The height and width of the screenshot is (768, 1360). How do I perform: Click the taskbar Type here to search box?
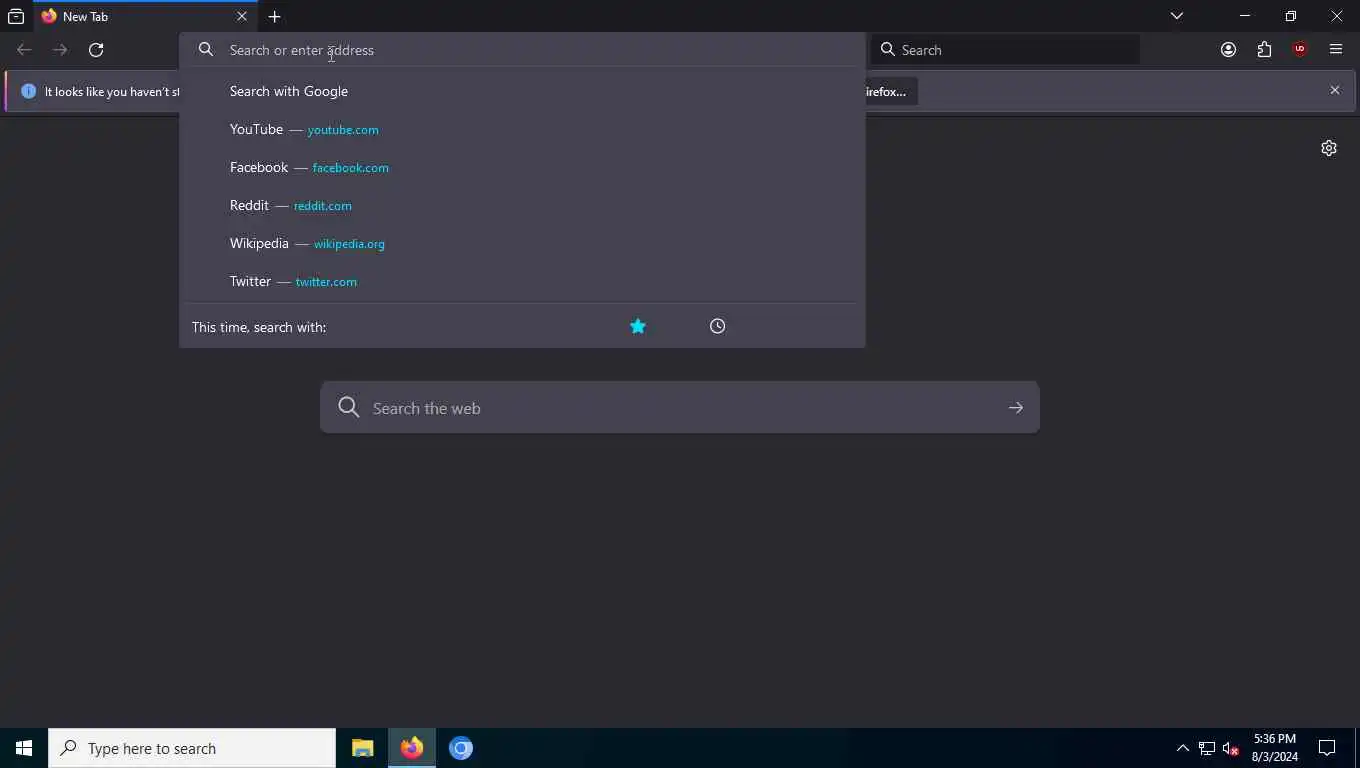click(x=192, y=748)
